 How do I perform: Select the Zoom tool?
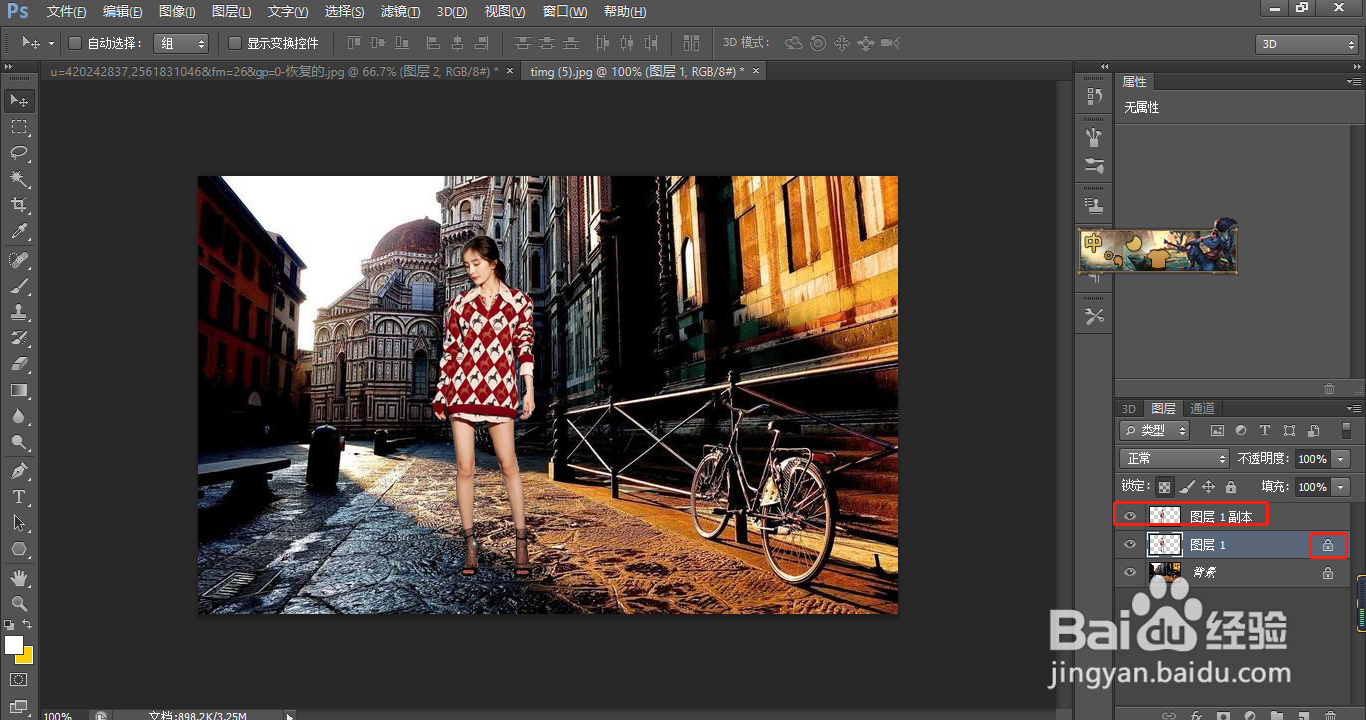[19, 603]
